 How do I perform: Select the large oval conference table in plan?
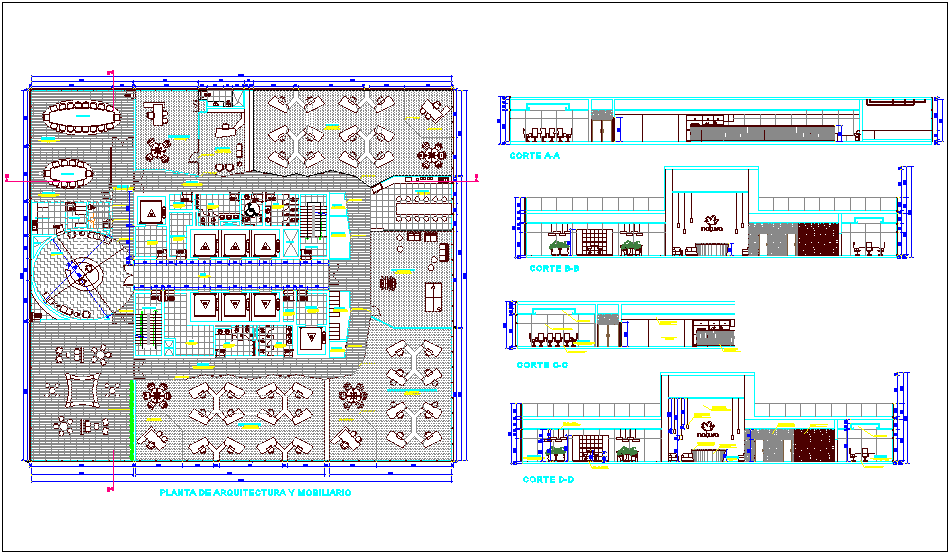82,115
